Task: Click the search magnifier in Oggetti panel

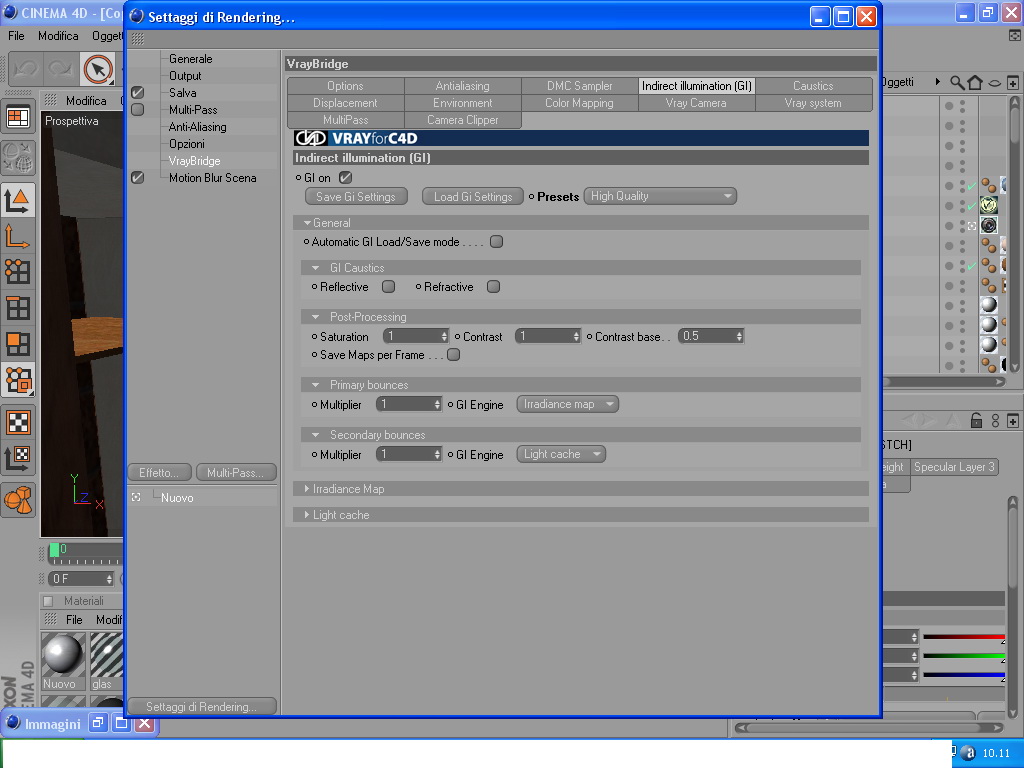Action: (x=957, y=82)
